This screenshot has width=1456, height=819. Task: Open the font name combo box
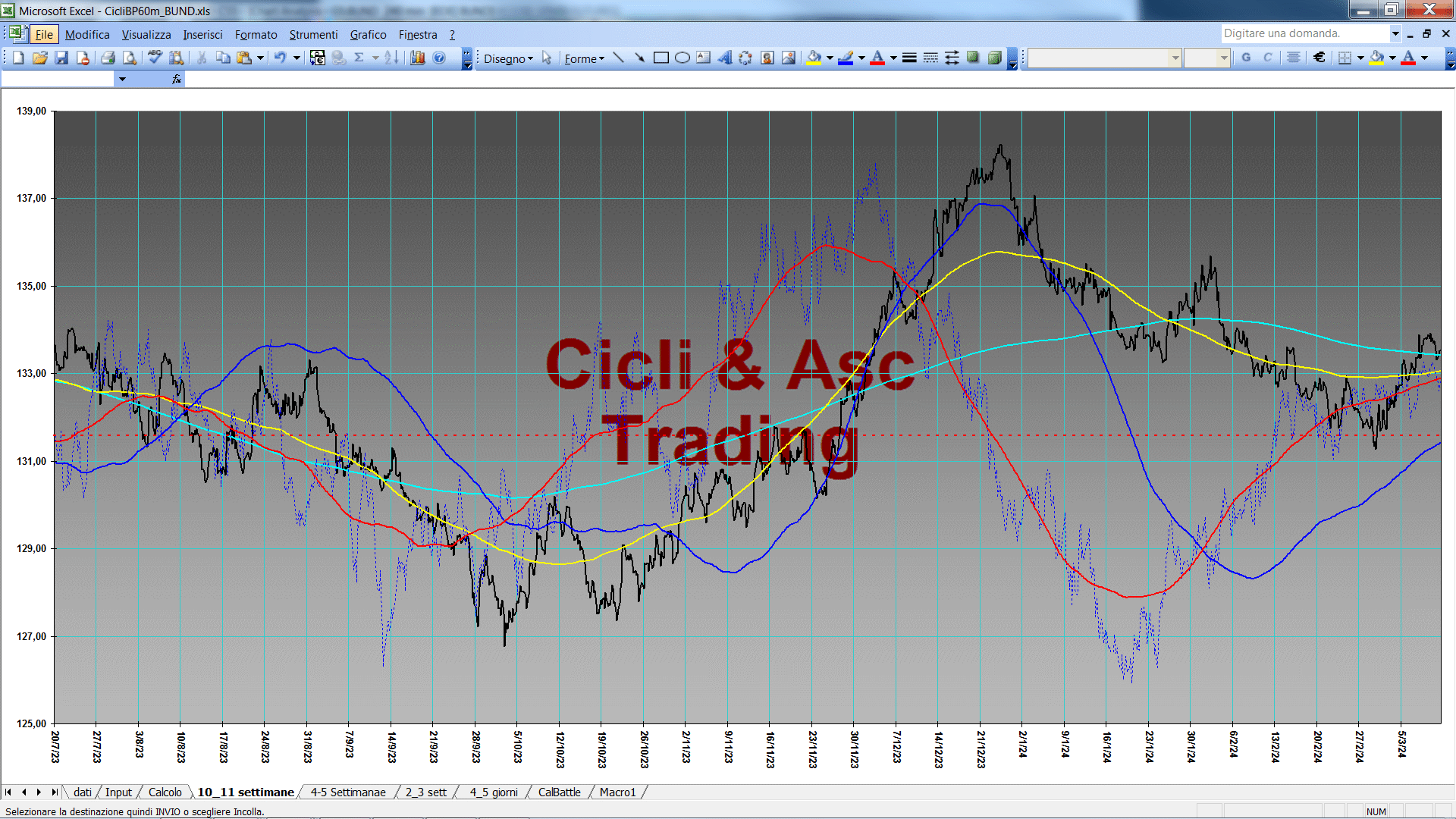tap(1105, 58)
